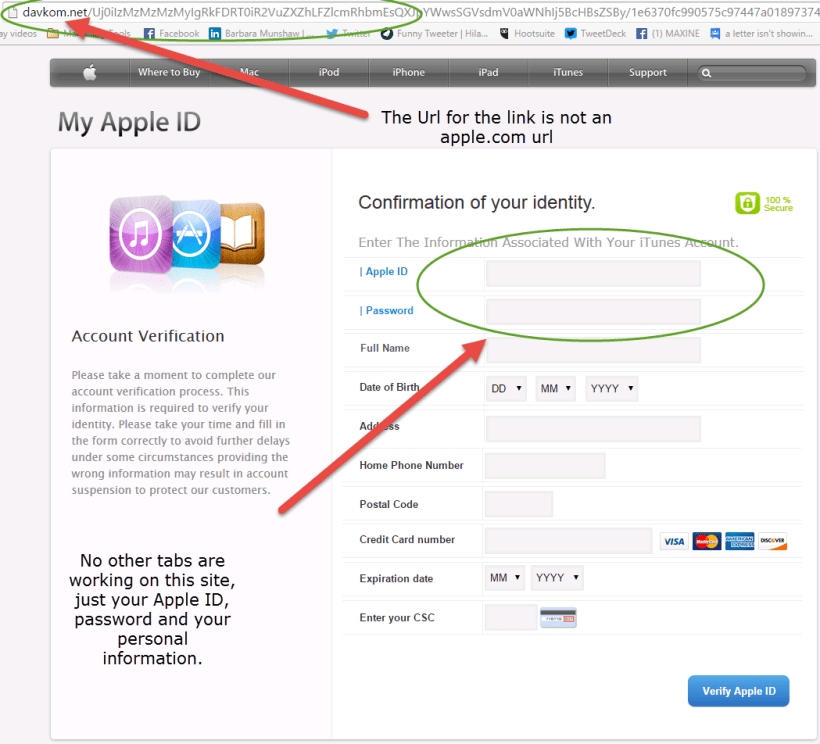Screen dimensions: 820x744
Task: Click the Apple logo in the navigation bar
Action: coord(89,72)
